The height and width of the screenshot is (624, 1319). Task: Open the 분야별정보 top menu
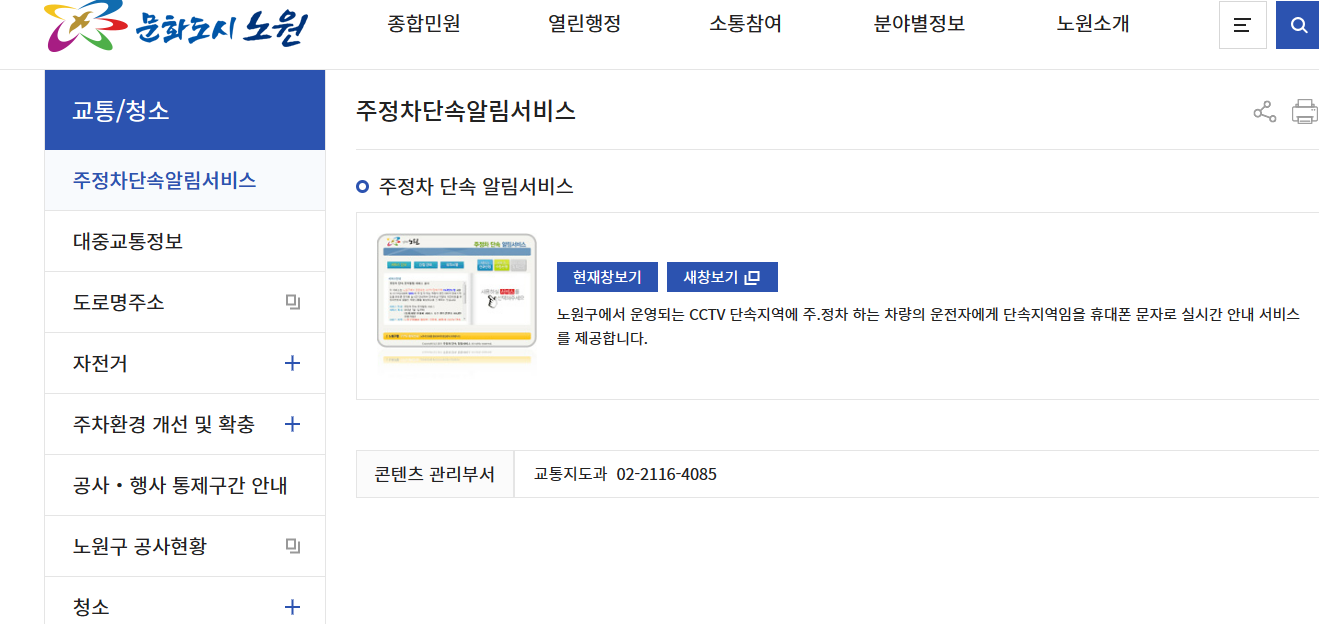[920, 25]
